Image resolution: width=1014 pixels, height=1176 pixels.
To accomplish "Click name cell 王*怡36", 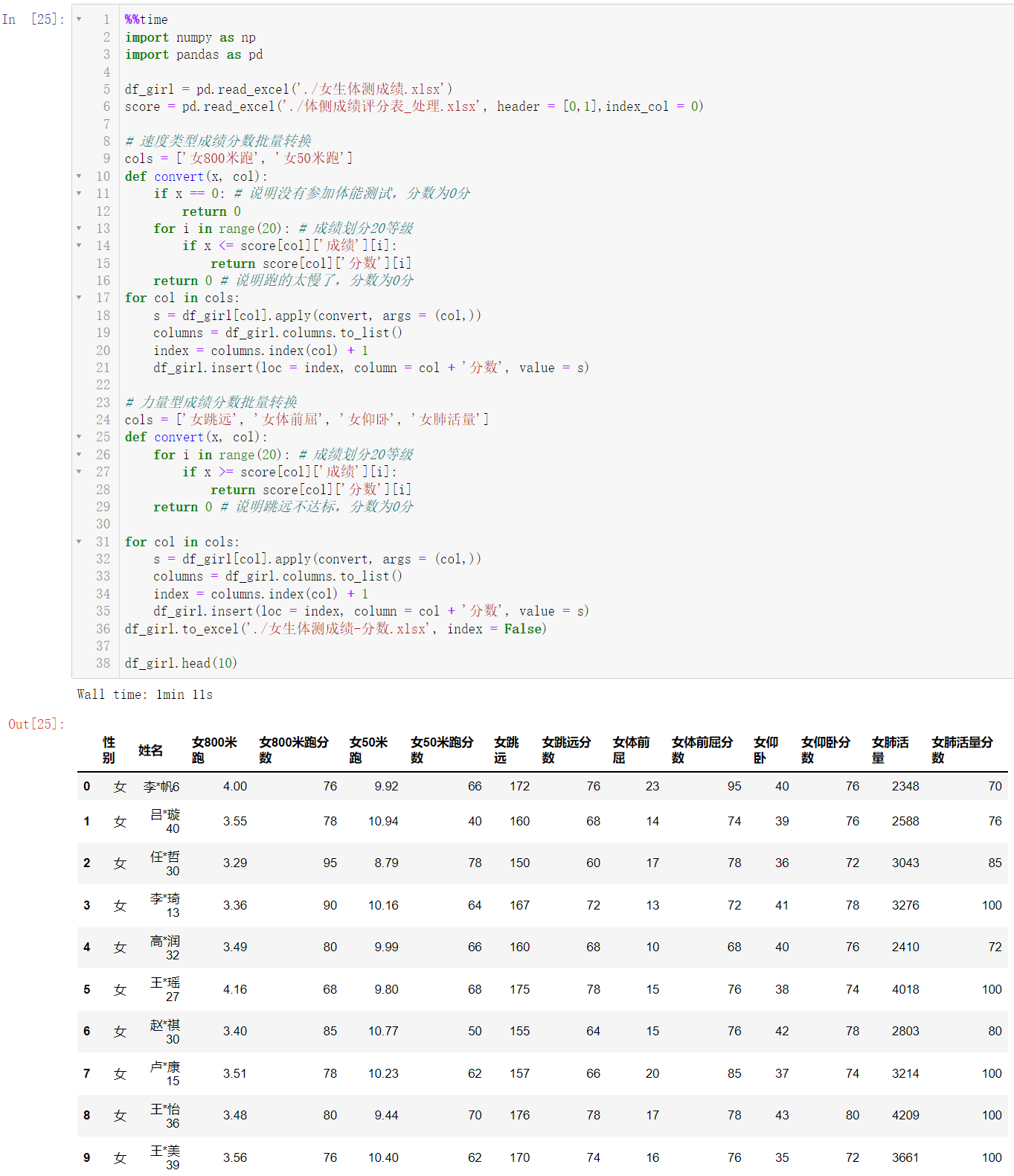I will [x=165, y=1116].
